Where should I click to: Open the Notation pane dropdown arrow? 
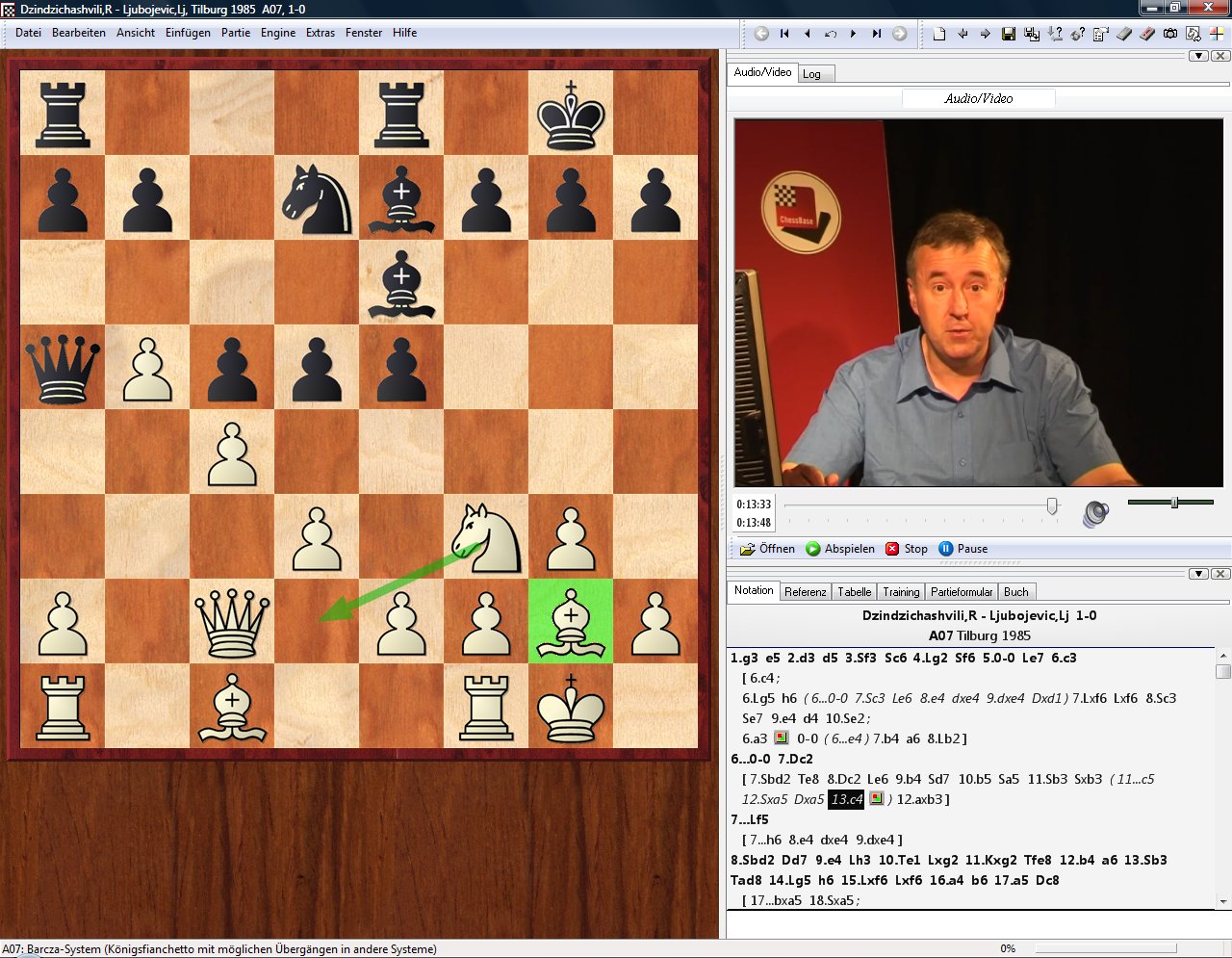coord(1198,574)
